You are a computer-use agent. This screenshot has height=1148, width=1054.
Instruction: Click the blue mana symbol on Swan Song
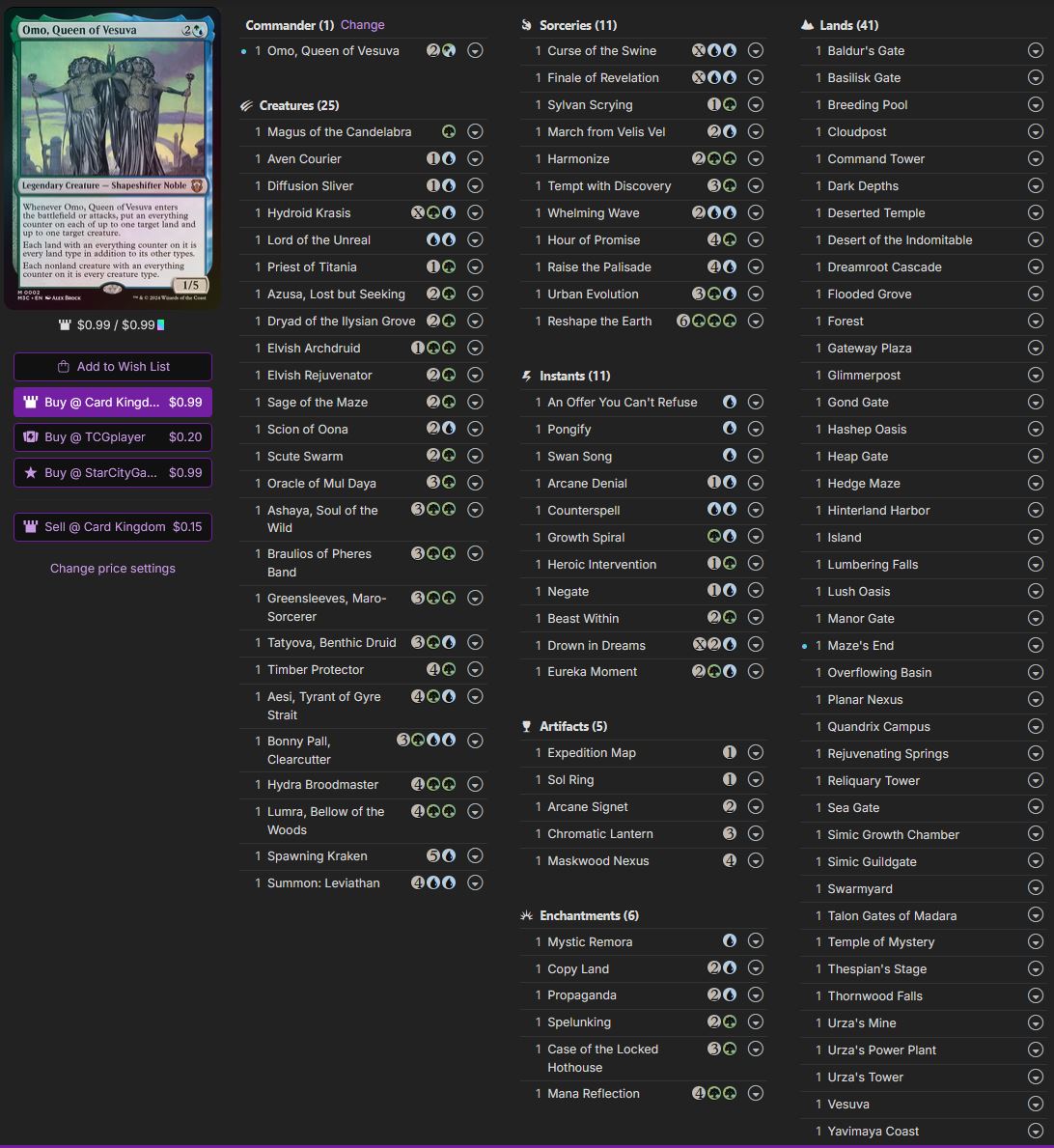point(730,456)
